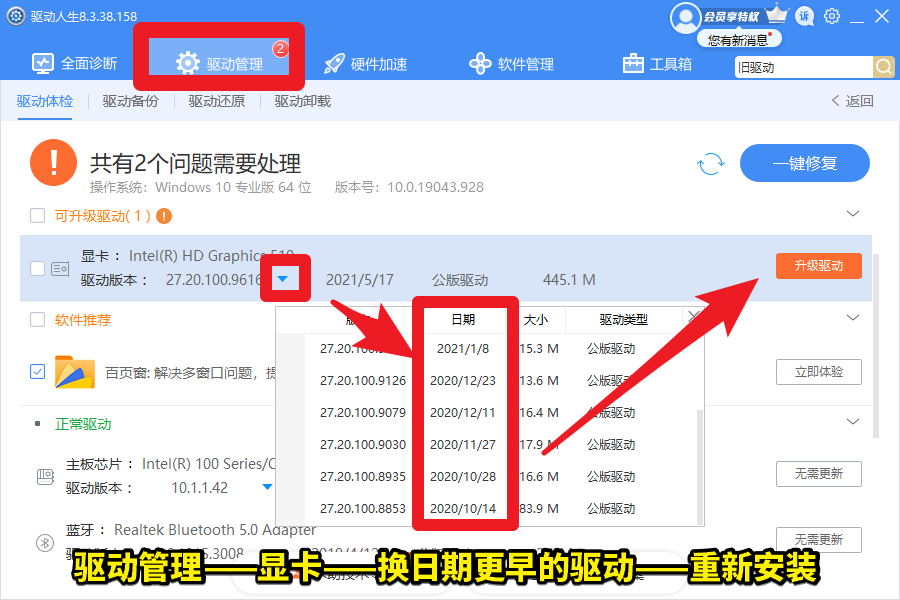Click the large orange exclamation alert icon
900x600 pixels.
click(53, 162)
